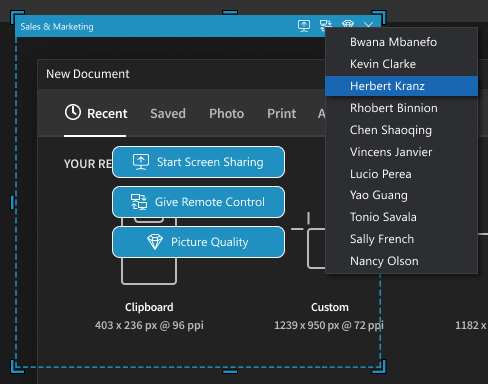Click the New Document dialog title
The height and width of the screenshot is (384, 488).
[x=88, y=74]
